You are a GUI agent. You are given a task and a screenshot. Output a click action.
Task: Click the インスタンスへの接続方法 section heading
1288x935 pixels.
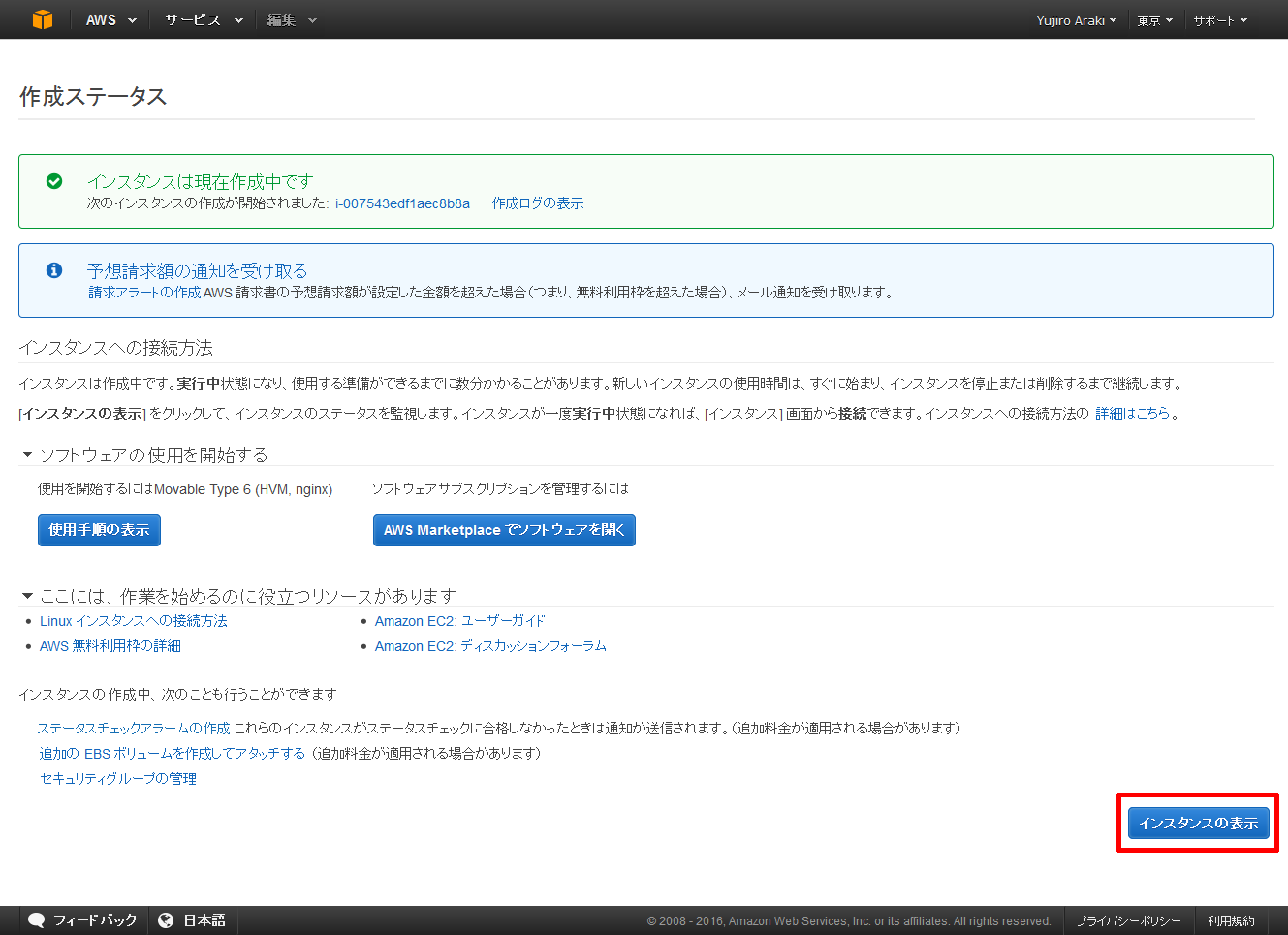115,348
